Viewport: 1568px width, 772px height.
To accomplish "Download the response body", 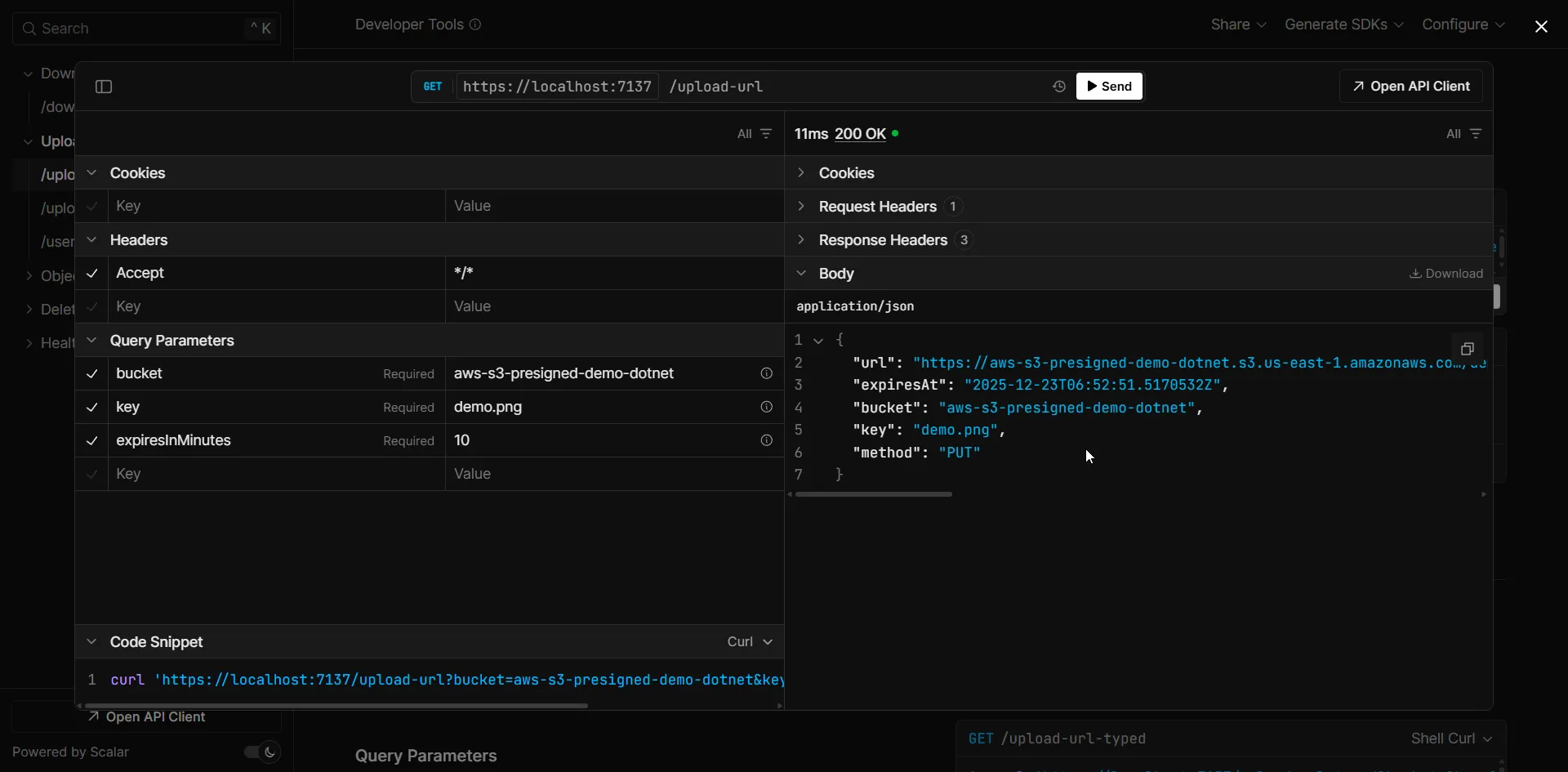I will (1445, 273).
